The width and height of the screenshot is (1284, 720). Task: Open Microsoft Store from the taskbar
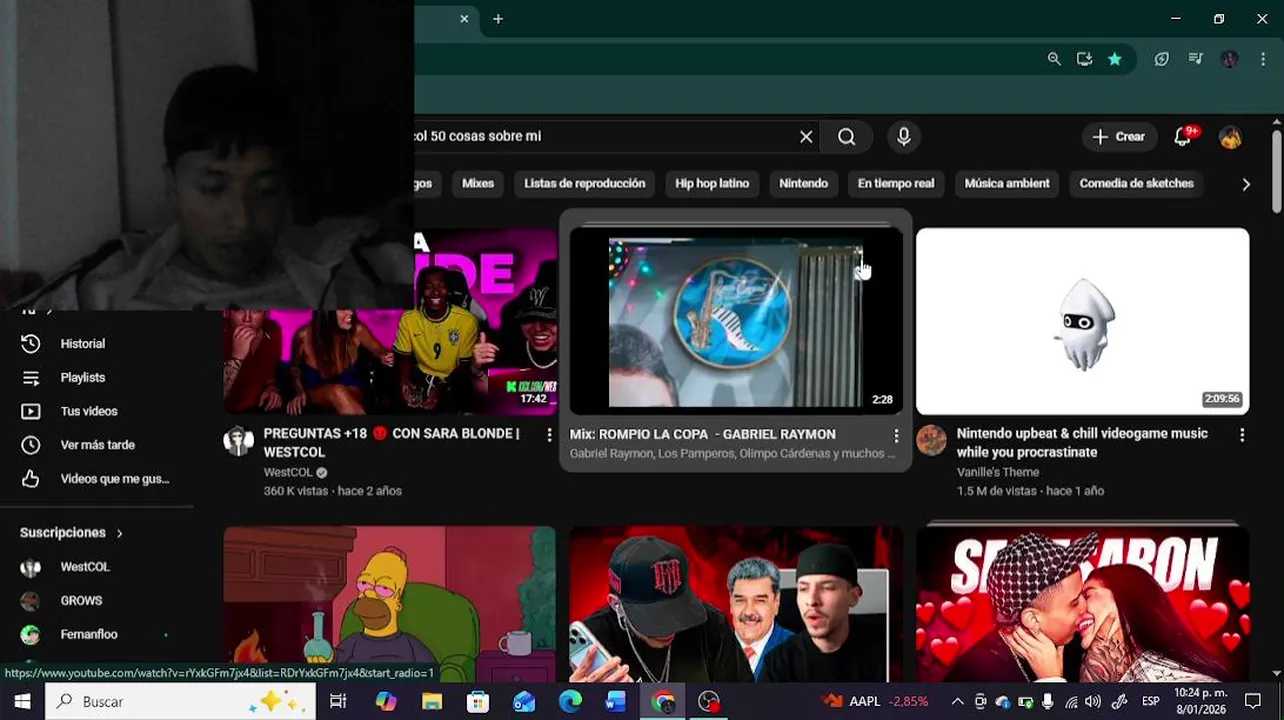(478, 701)
